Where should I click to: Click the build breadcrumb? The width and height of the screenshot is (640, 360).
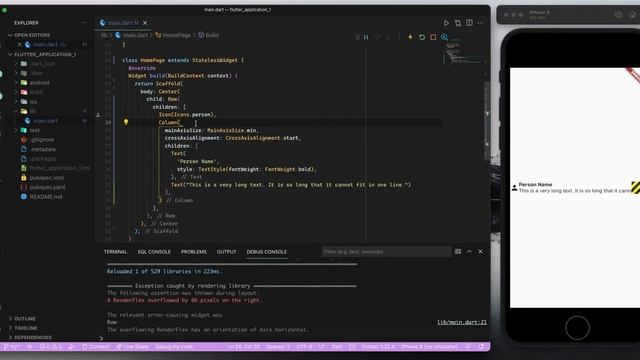click(x=209, y=35)
